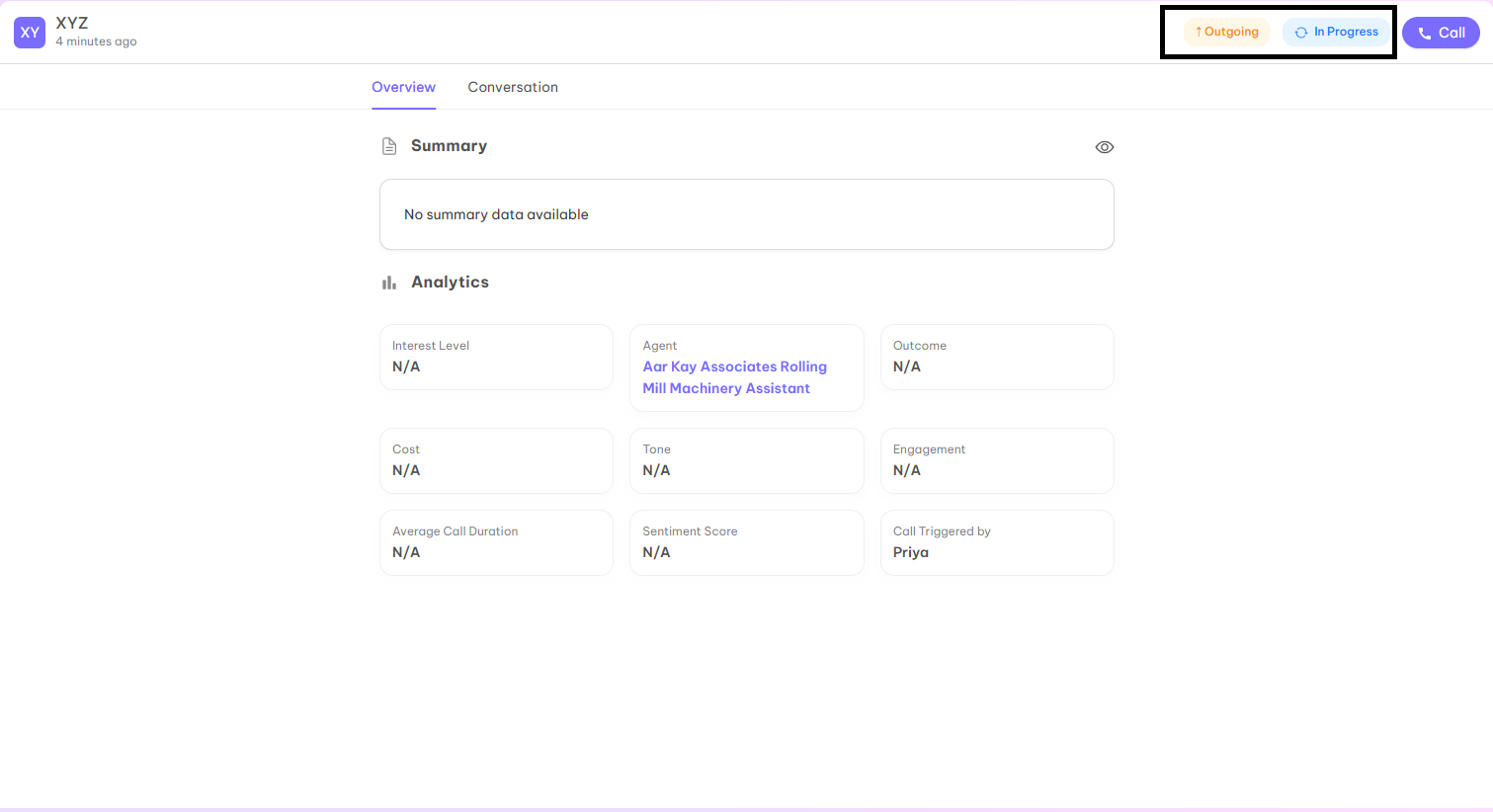1493x812 pixels.
Task: Open the Aar Kay Associates agent link
Action: (734, 376)
